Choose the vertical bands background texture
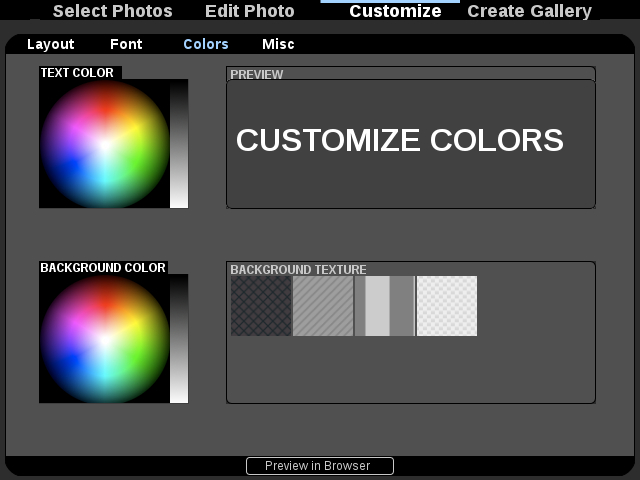 click(x=385, y=306)
